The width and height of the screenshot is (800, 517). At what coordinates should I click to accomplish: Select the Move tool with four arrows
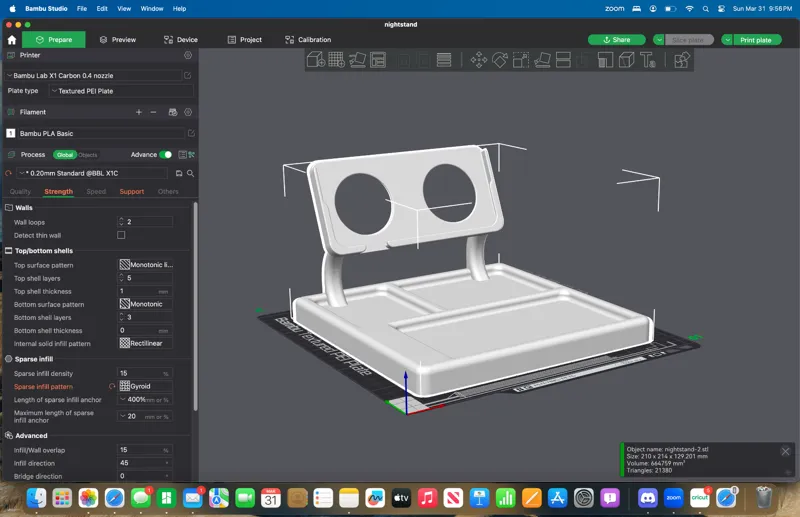(x=479, y=60)
